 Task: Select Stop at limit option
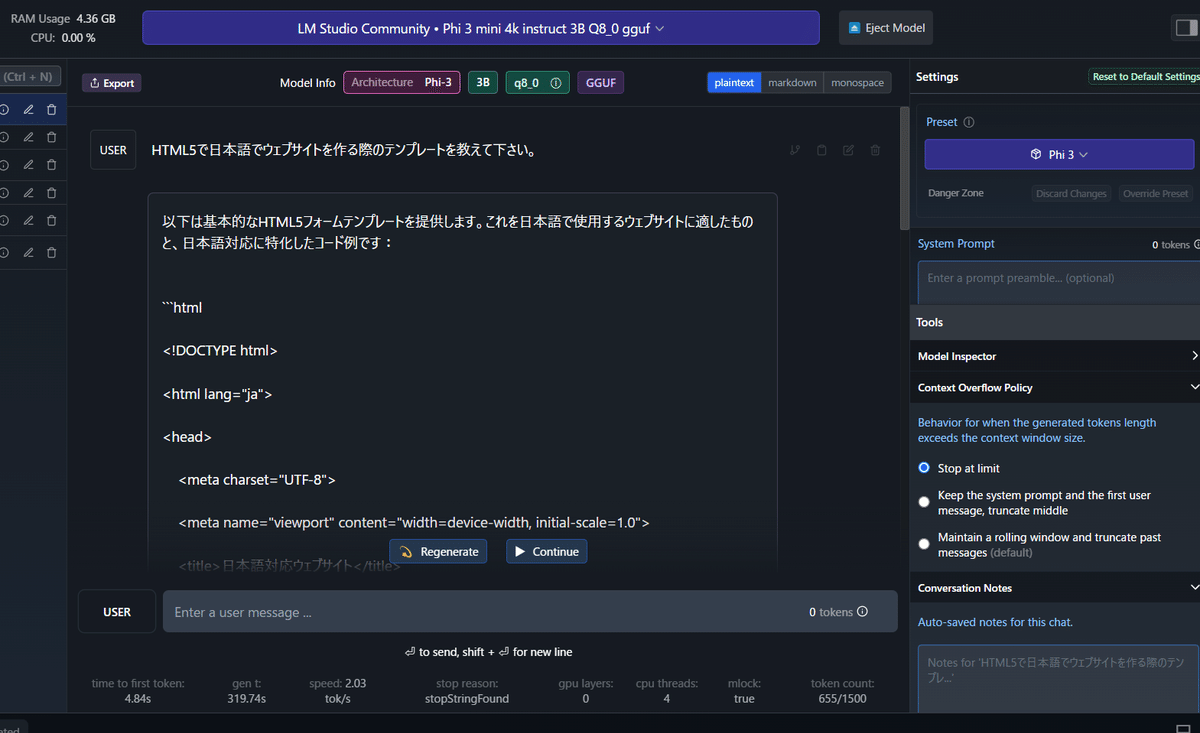point(924,468)
